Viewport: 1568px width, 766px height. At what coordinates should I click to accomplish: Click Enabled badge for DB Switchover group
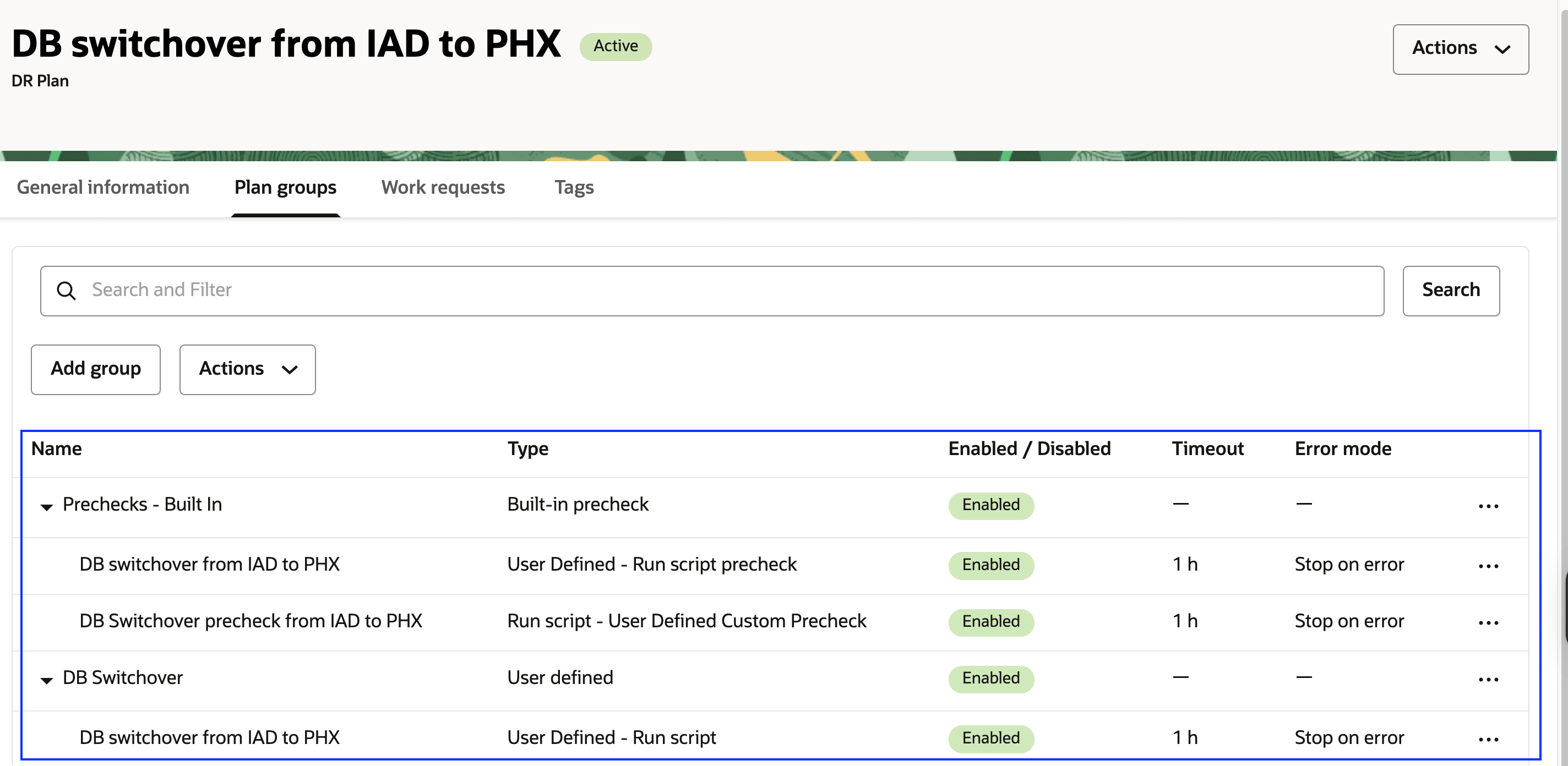pyautogui.click(x=990, y=679)
